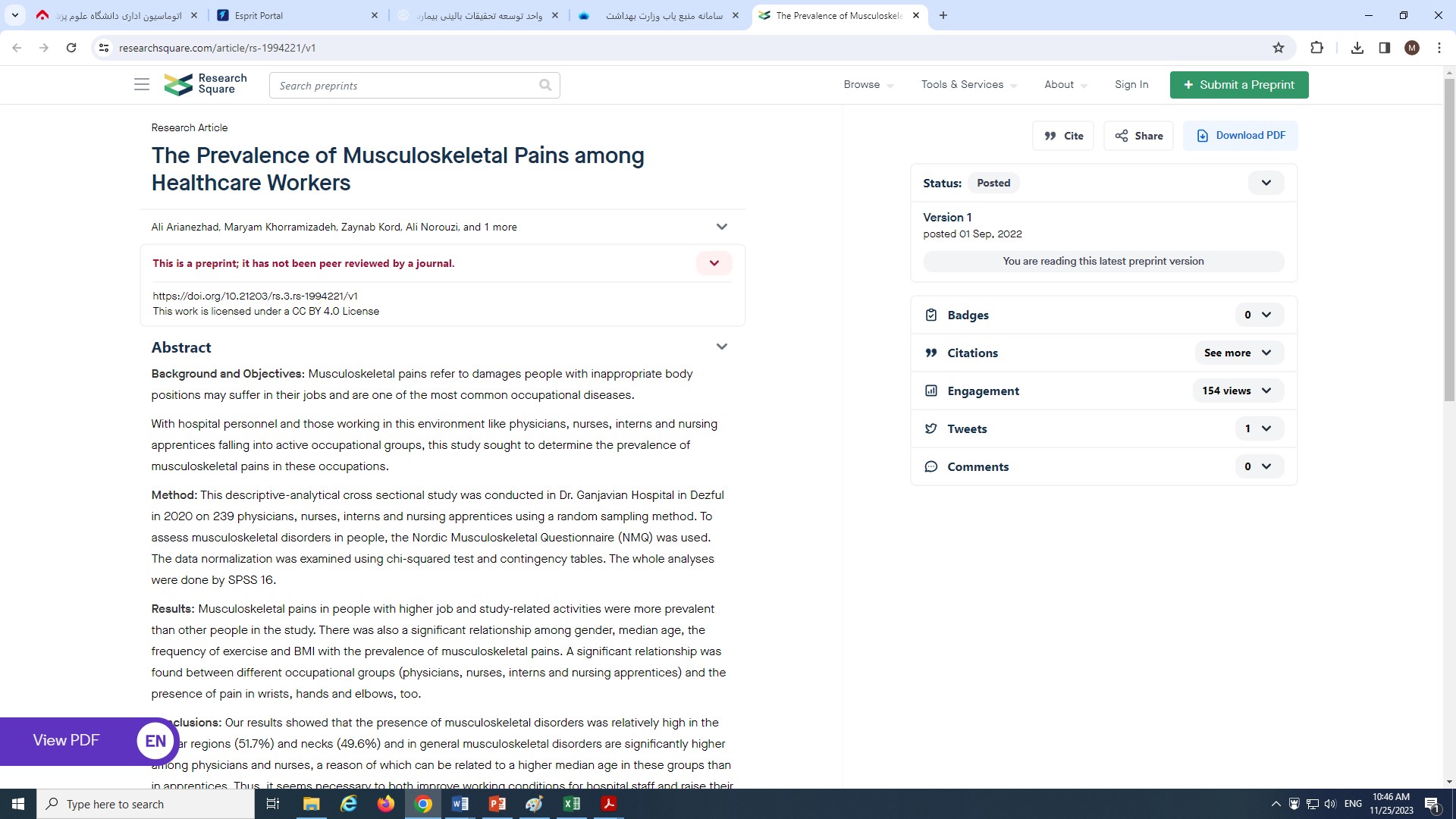This screenshot has width=1456, height=819.
Task: Open Excel from the taskbar
Action: click(572, 804)
